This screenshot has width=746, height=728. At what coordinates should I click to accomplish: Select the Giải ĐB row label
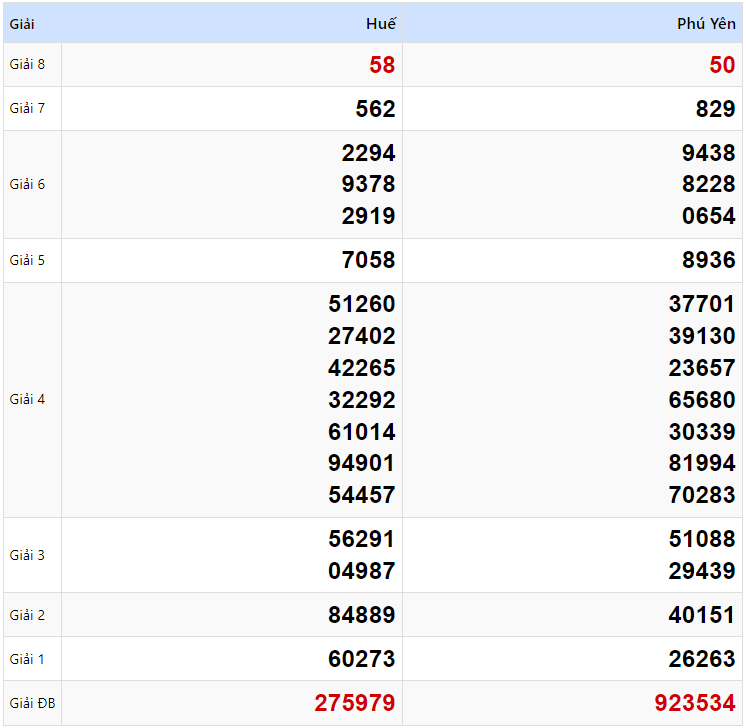click(32, 704)
